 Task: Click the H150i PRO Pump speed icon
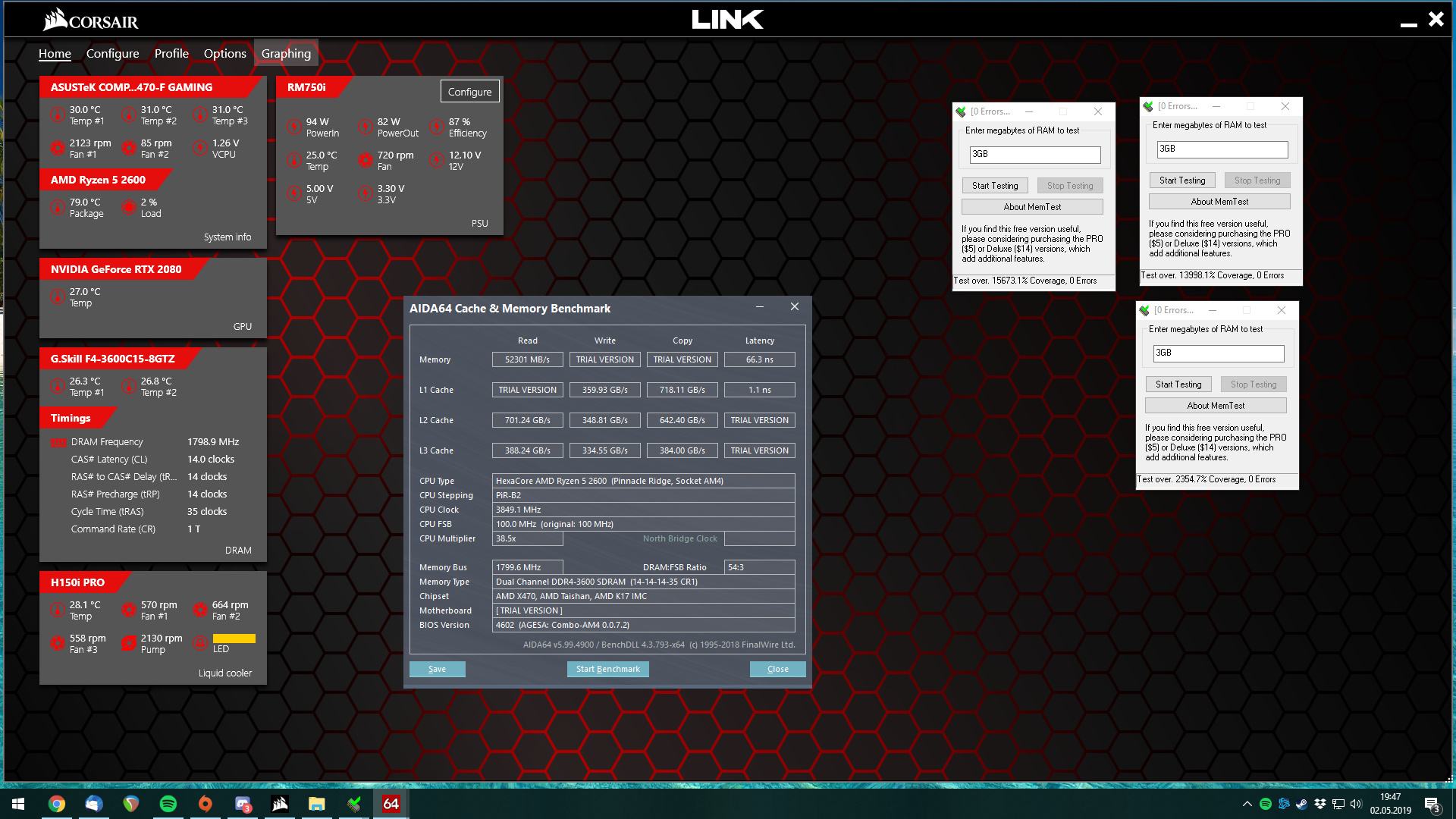click(129, 643)
